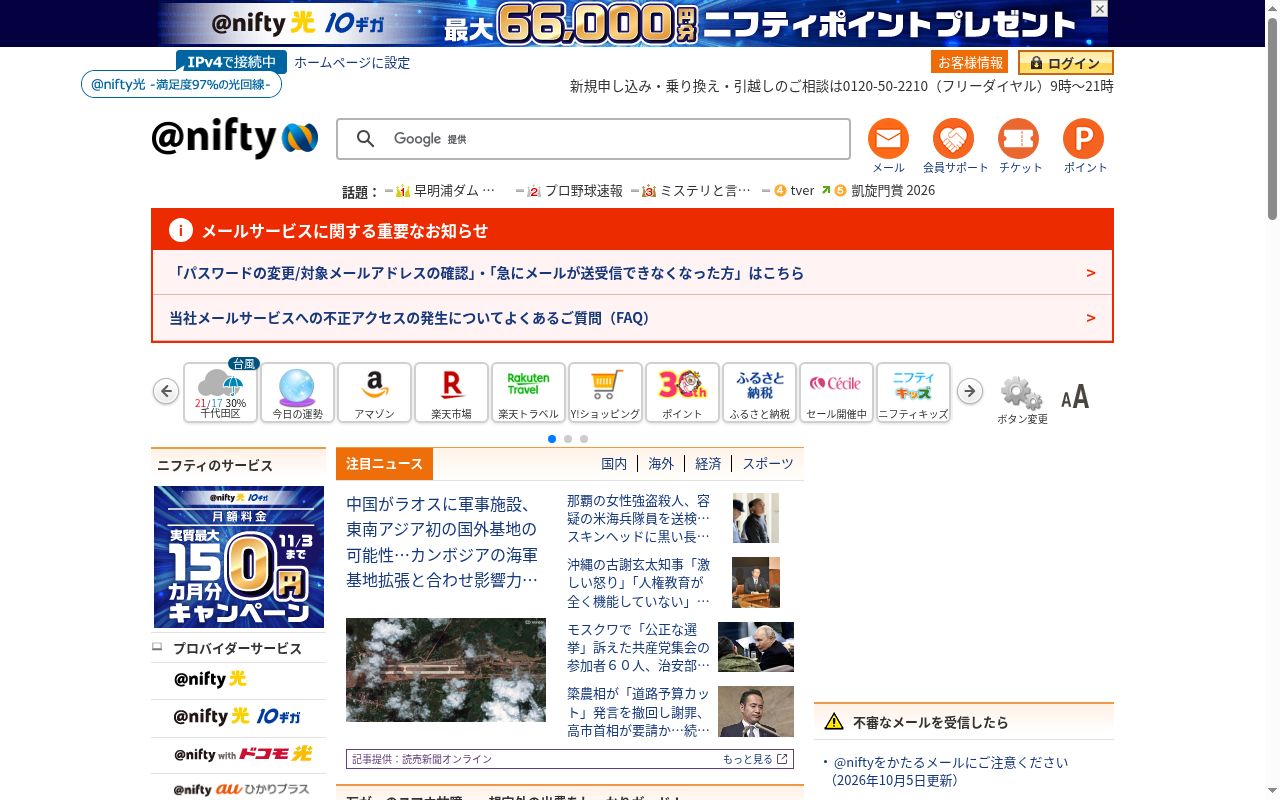
Task: Switch to the 国内 news tab
Action: click(x=614, y=464)
